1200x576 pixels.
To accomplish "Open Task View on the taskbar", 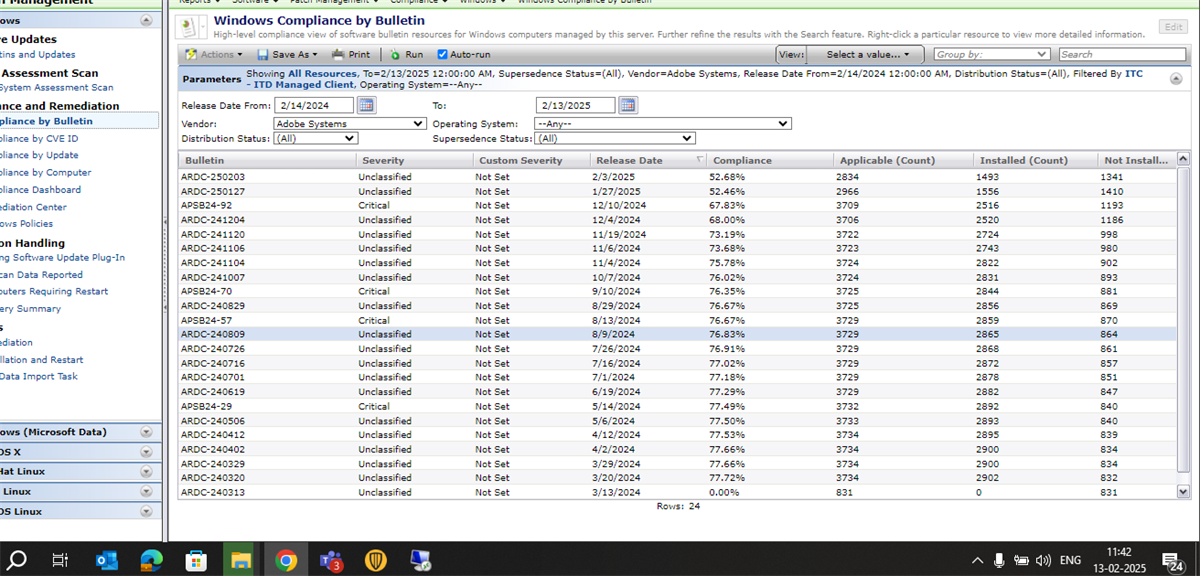I will click(60, 560).
